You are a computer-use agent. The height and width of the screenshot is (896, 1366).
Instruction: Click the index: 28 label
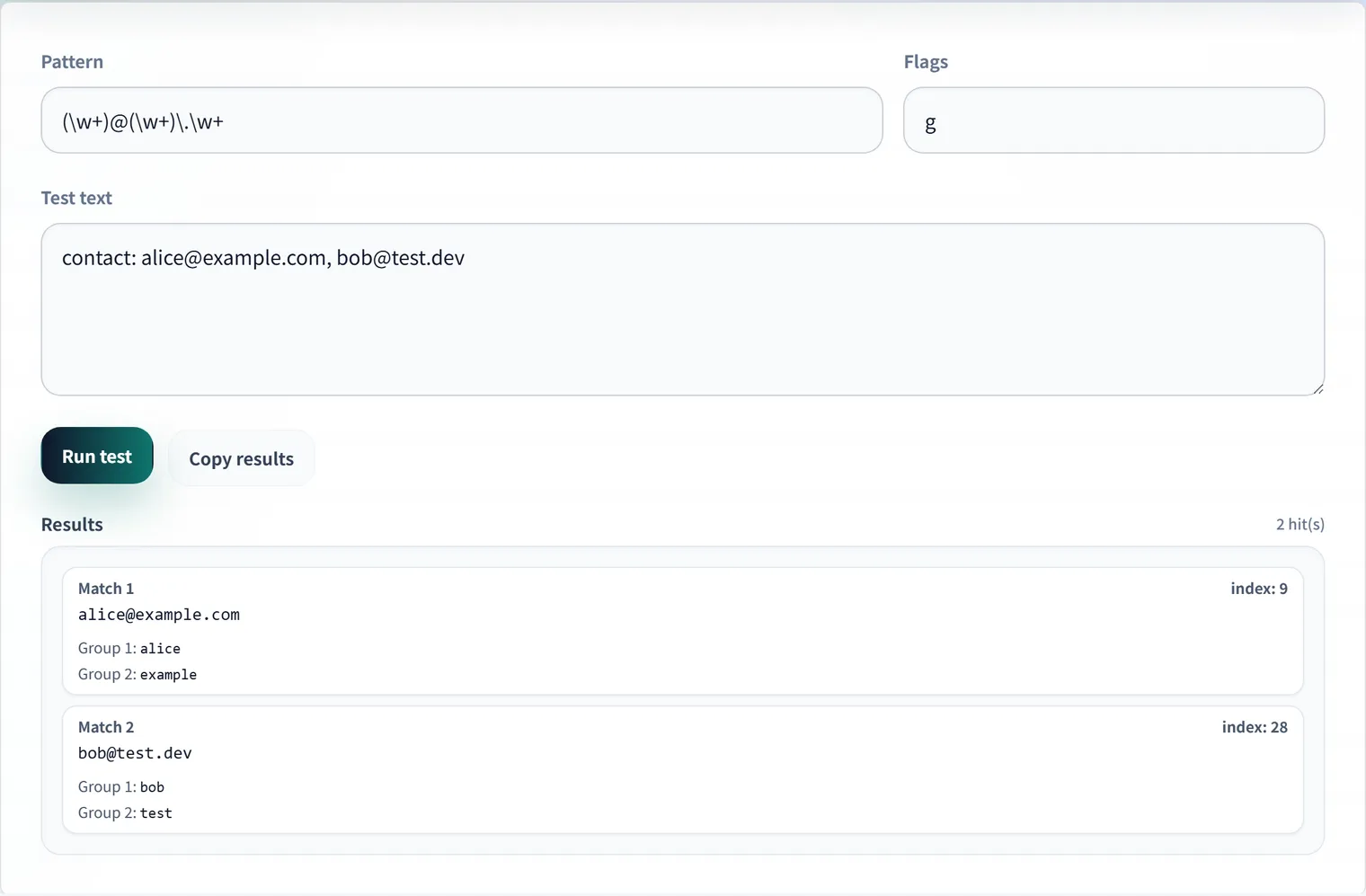point(1255,727)
